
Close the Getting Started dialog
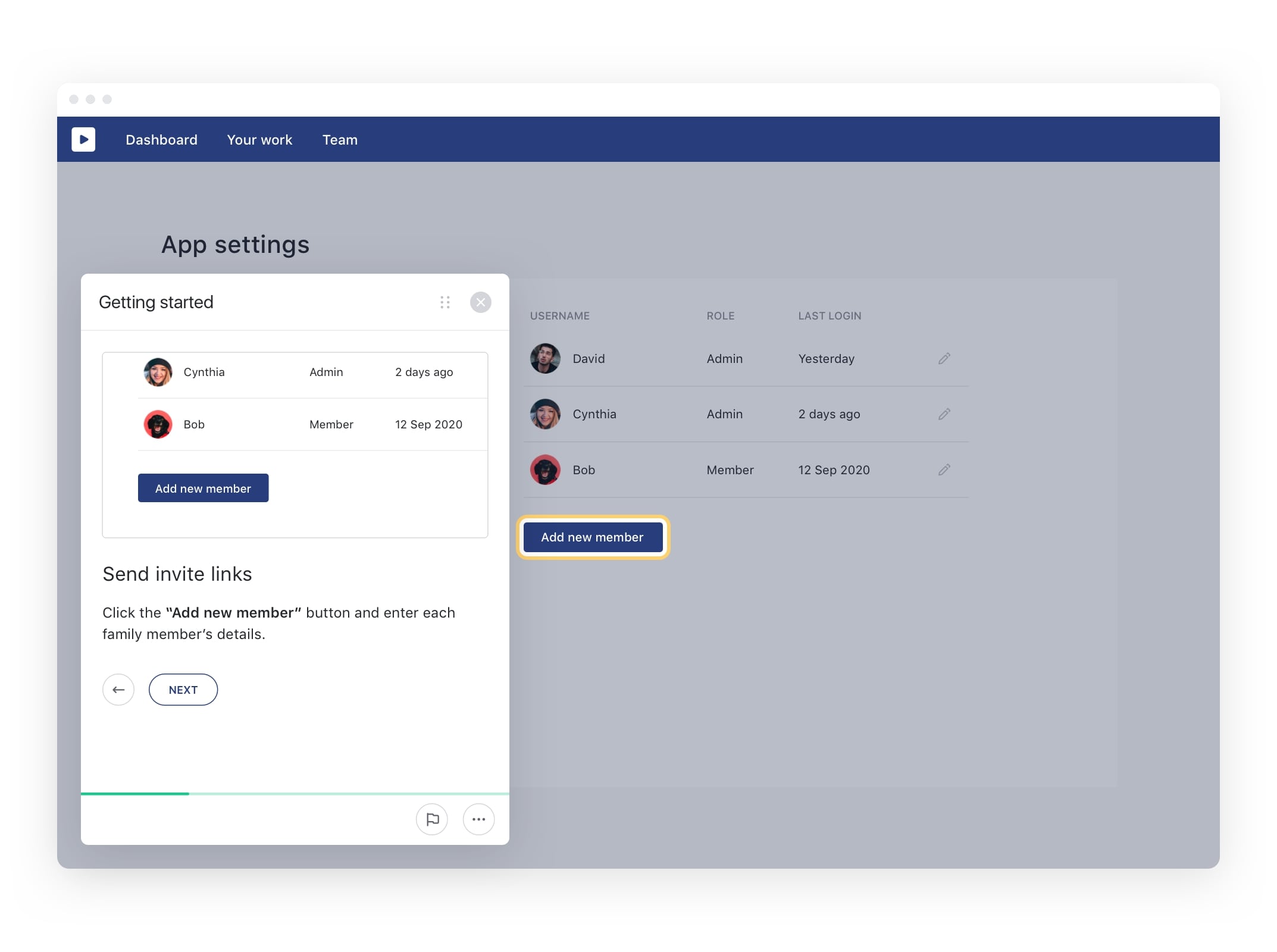click(481, 302)
